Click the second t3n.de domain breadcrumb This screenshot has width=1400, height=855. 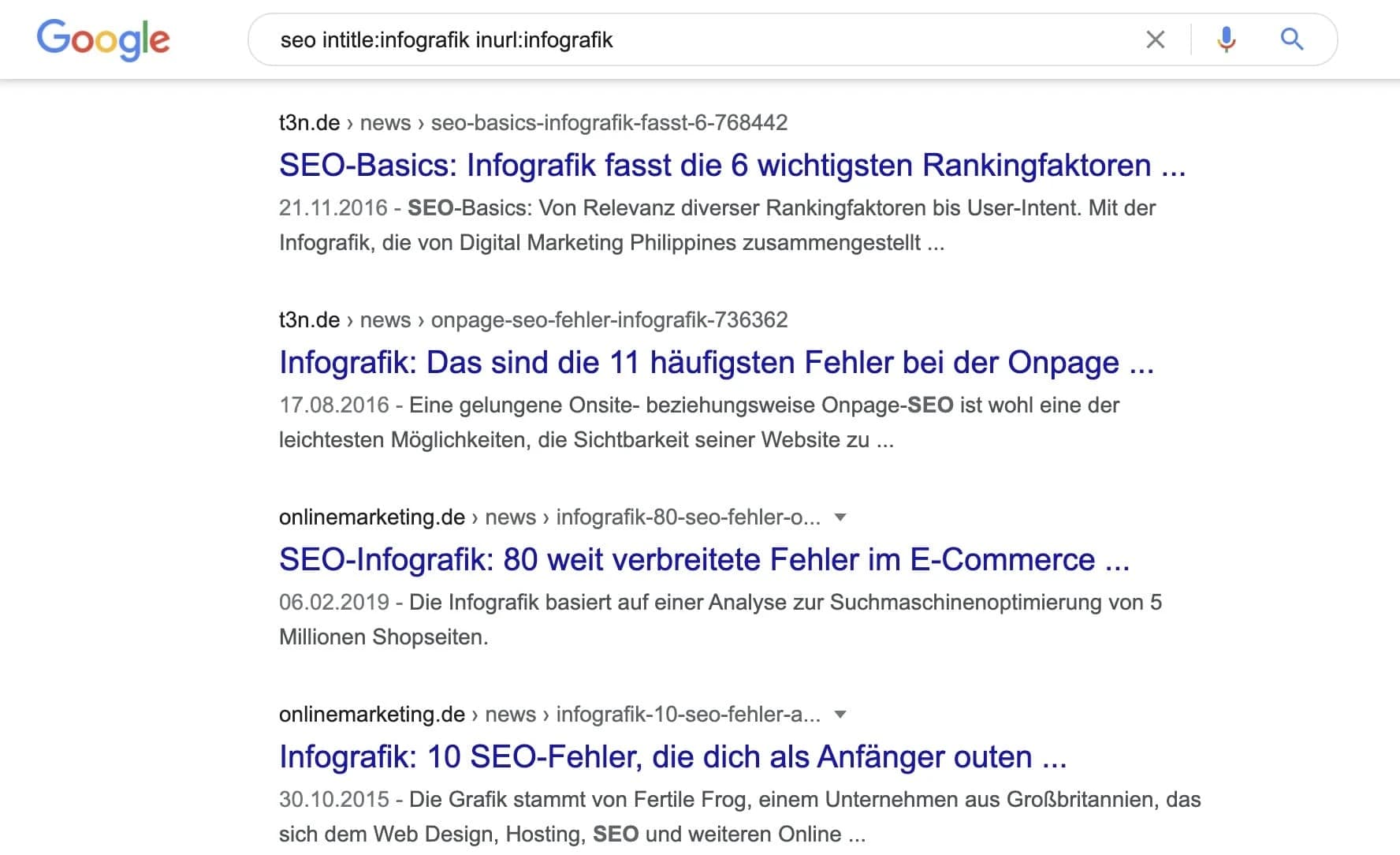pyautogui.click(x=308, y=319)
